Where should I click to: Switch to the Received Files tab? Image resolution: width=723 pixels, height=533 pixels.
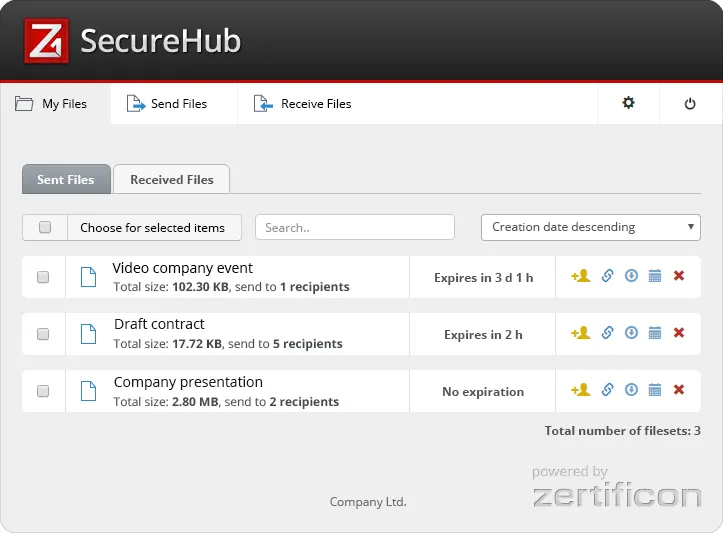click(172, 179)
